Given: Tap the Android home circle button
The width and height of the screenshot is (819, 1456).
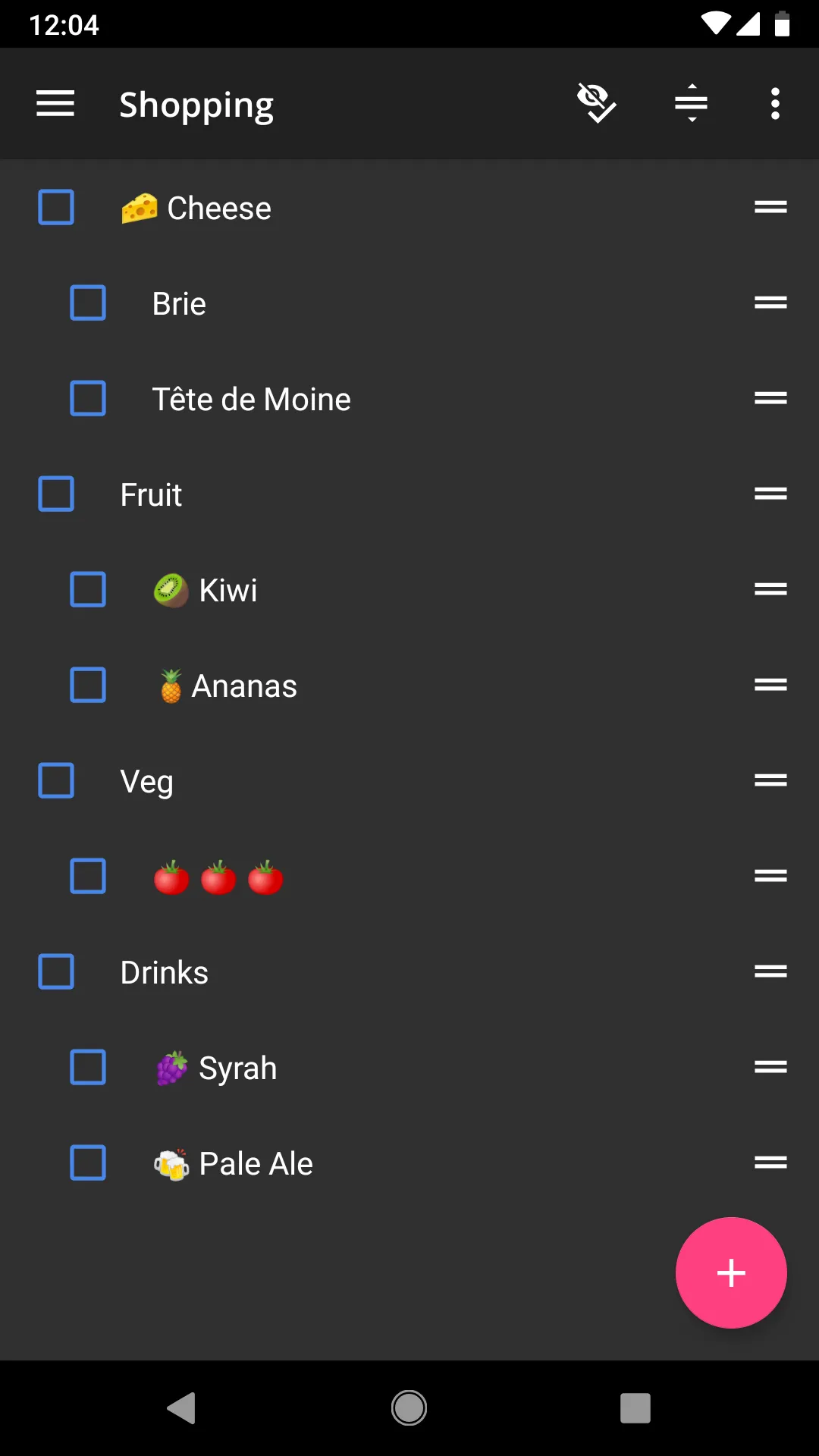Looking at the screenshot, I should (x=409, y=1408).
